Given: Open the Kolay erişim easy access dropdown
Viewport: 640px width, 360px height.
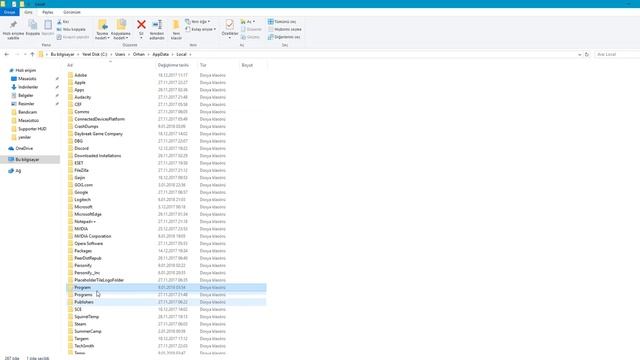Looking at the screenshot, I should pyautogui.click(x=200, y=29).
